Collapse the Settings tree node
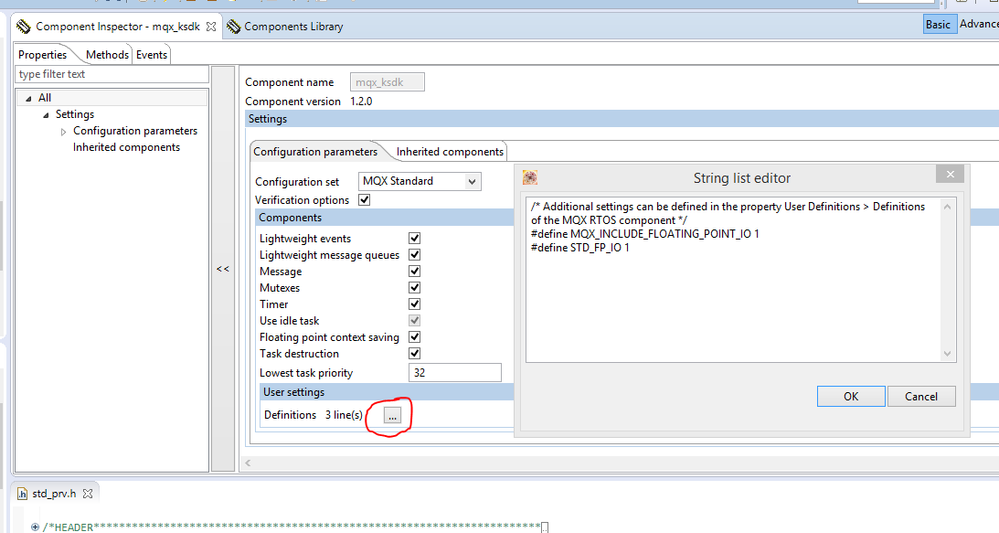 46,115
